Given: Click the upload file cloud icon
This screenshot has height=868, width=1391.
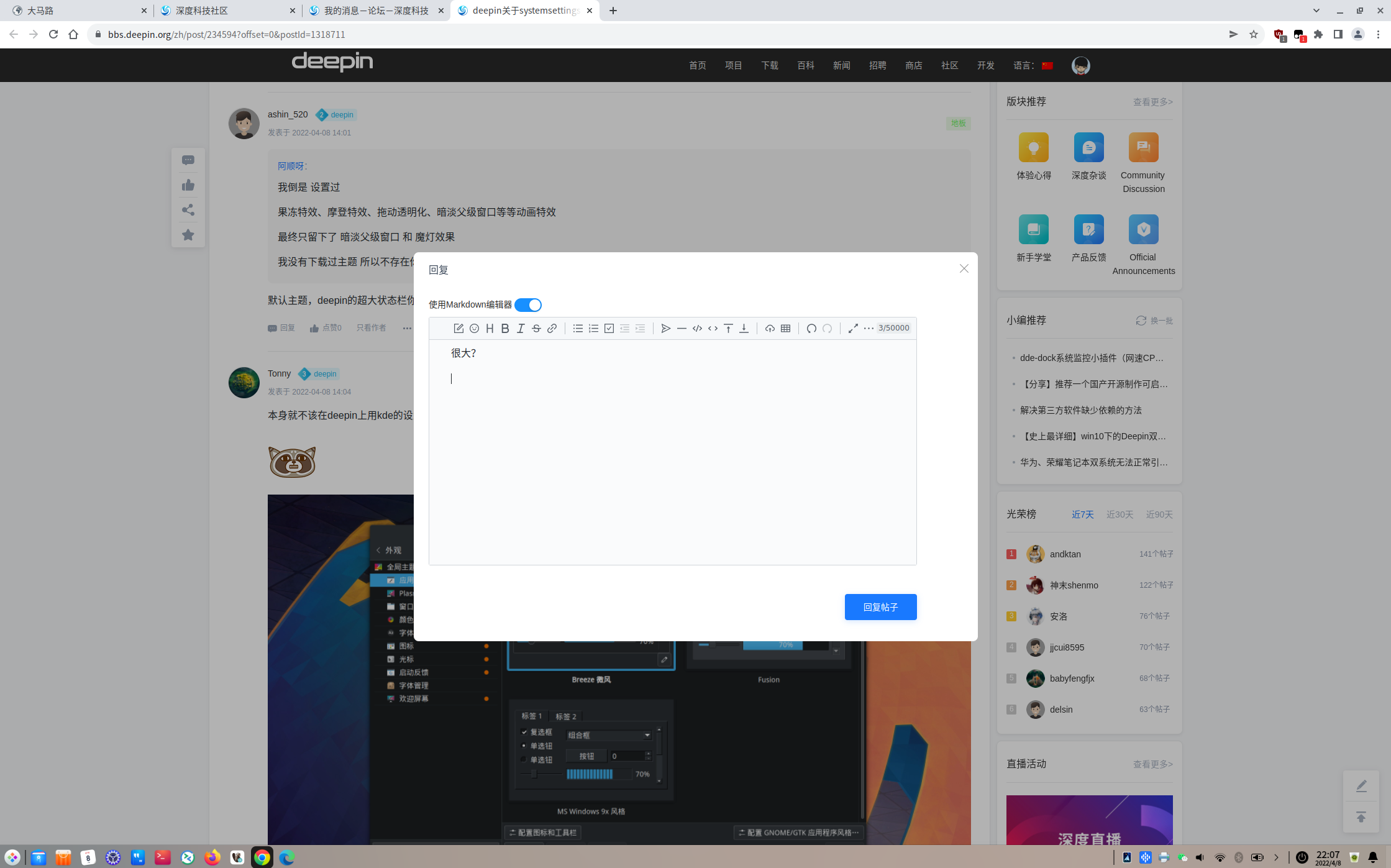Looking at the screenshot, I should tap(770, 328).
